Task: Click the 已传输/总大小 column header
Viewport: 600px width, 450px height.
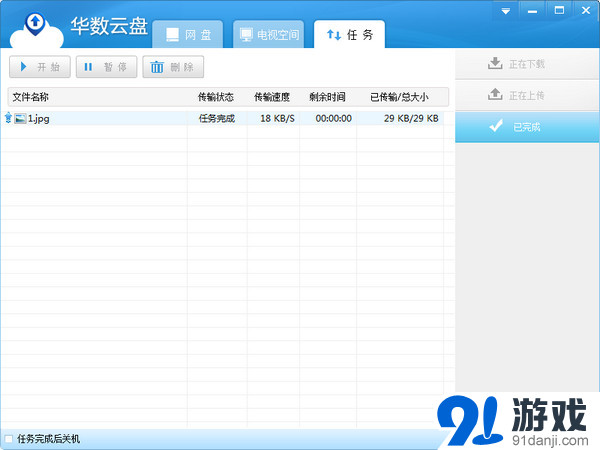Action: coord(399,97)
